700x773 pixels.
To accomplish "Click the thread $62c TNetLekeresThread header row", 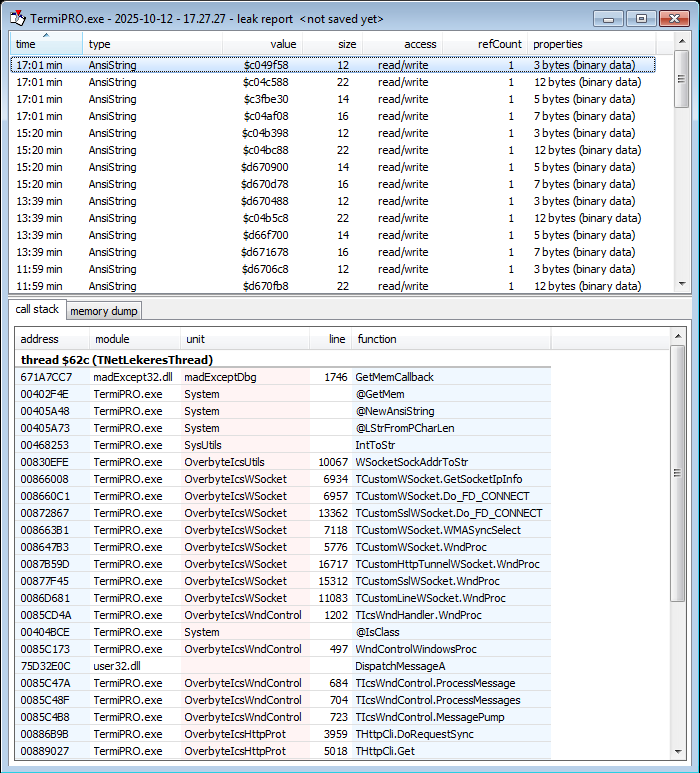I will point(117,359).
